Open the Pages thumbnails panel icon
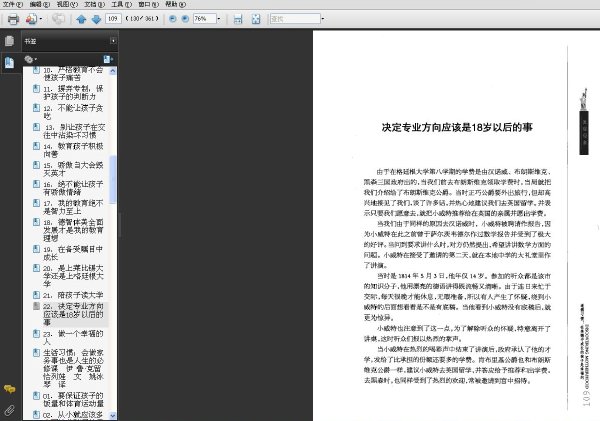The height and width of the screenshot is (421, 600). click(x=10, y=41)
